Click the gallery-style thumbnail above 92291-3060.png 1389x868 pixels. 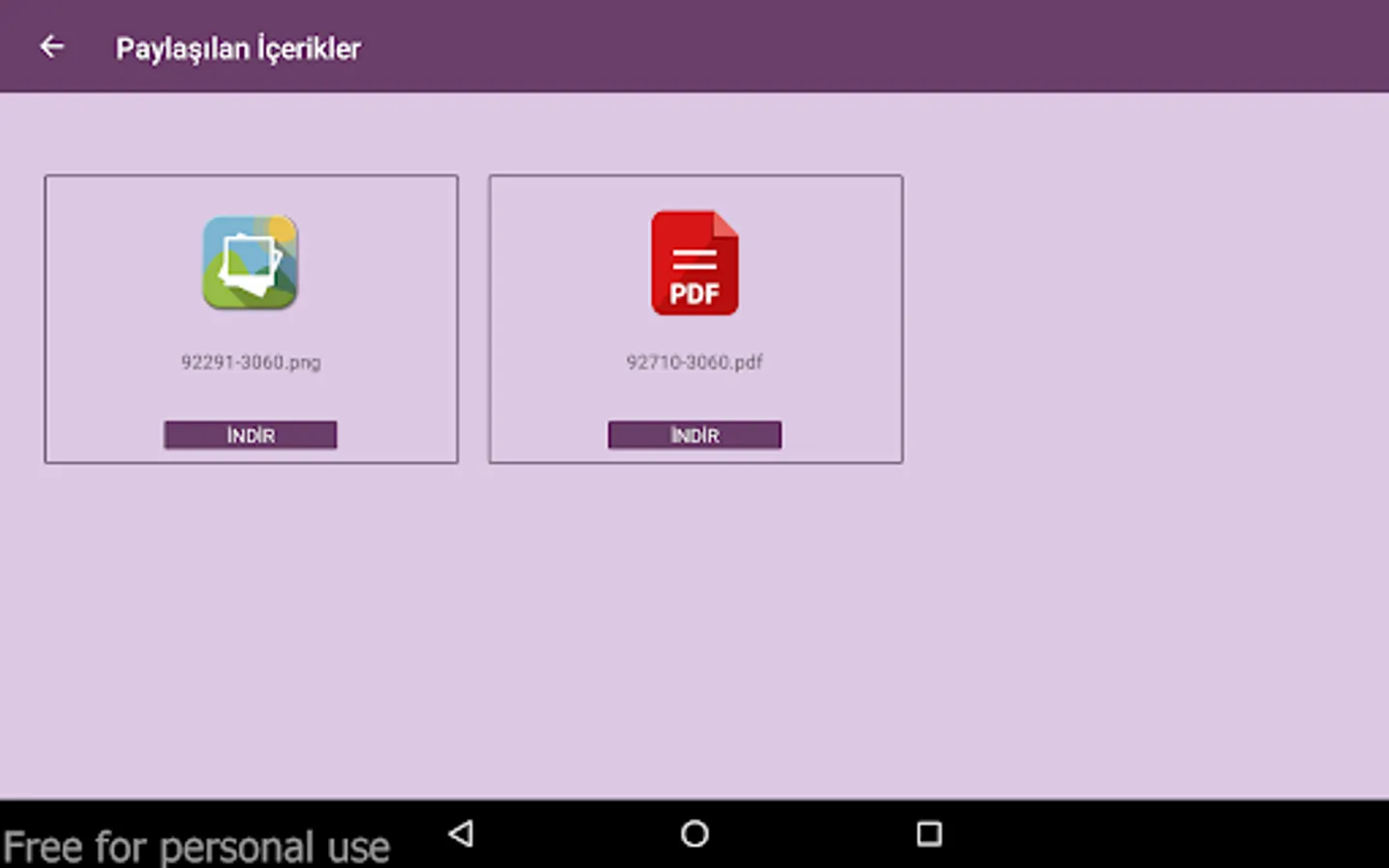click(251, 263)
